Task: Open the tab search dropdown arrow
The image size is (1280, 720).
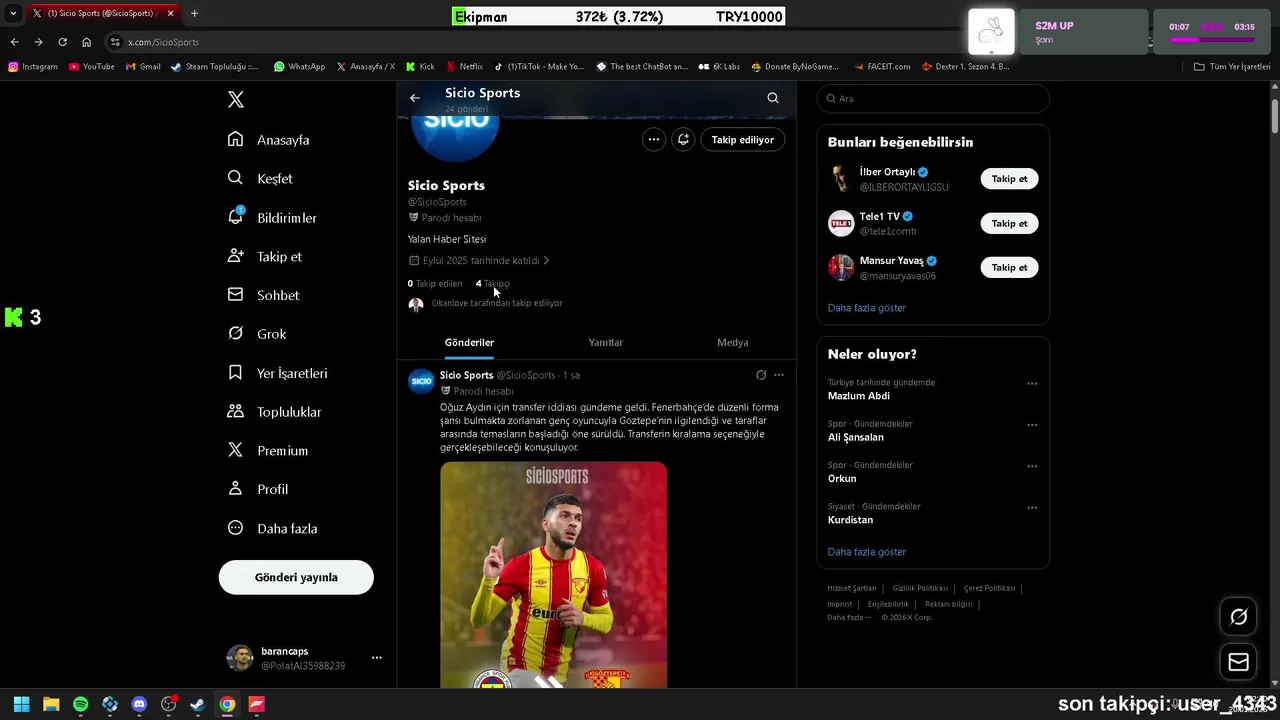Action: 13,13
